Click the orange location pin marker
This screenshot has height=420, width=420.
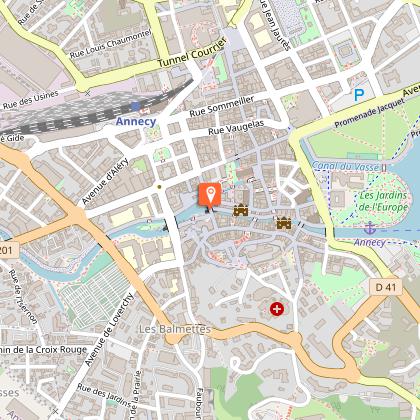pos(210,197)
